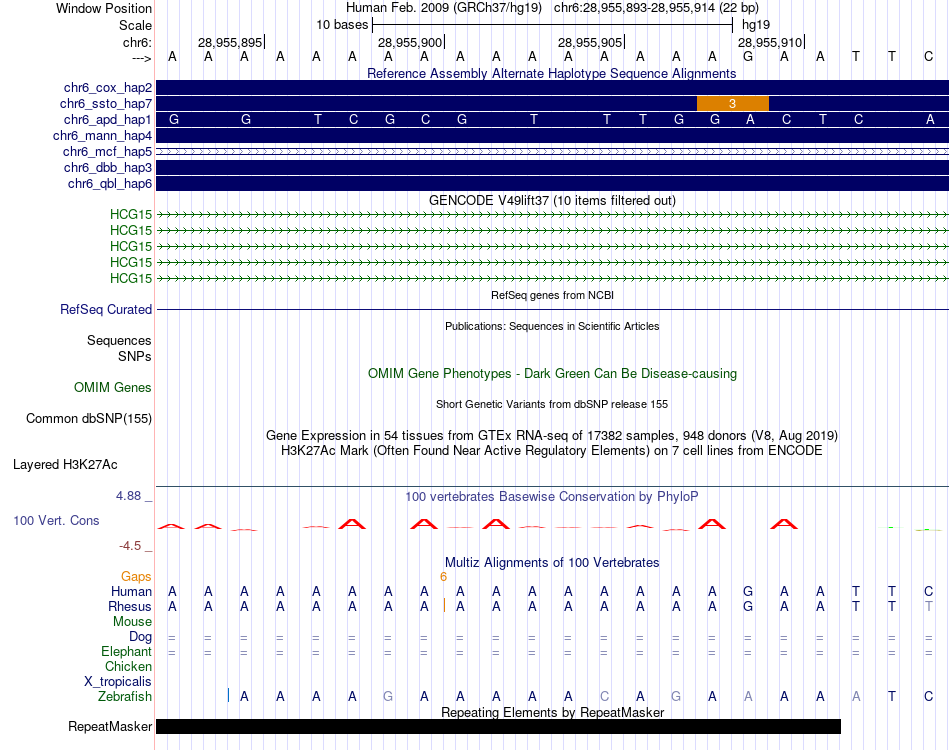Open the Short Genetic Variants dbSNP title
This screenshot has width=950, height=750.
point(552,404)
